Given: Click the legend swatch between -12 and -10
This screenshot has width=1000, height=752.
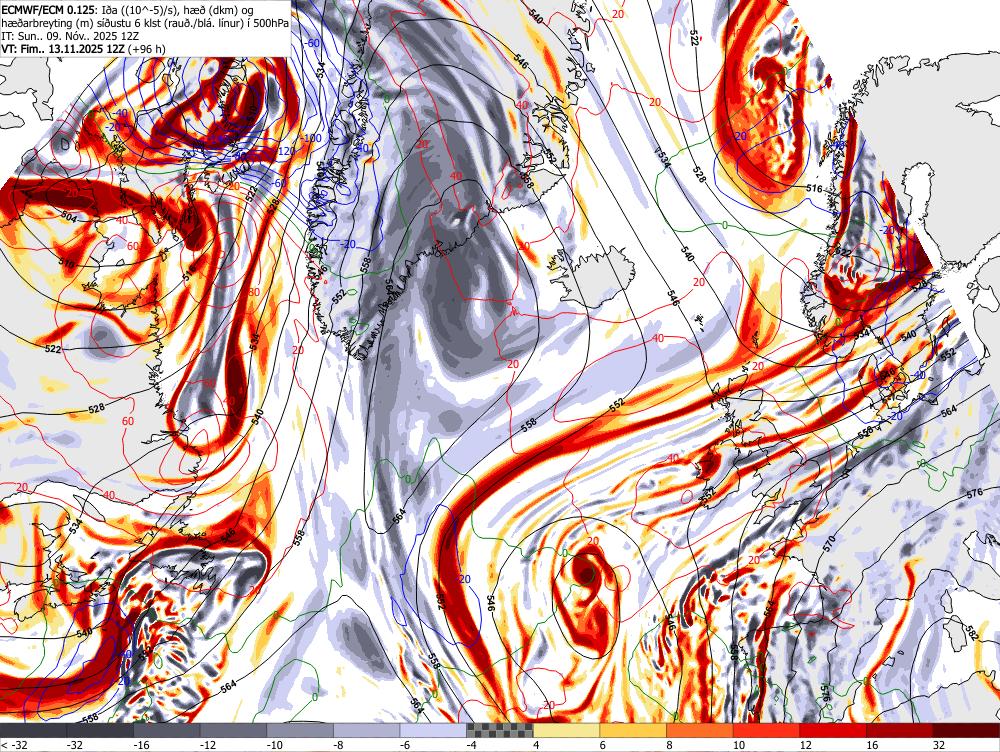Looking at the screenshot, I should click(x=233, y=730).
